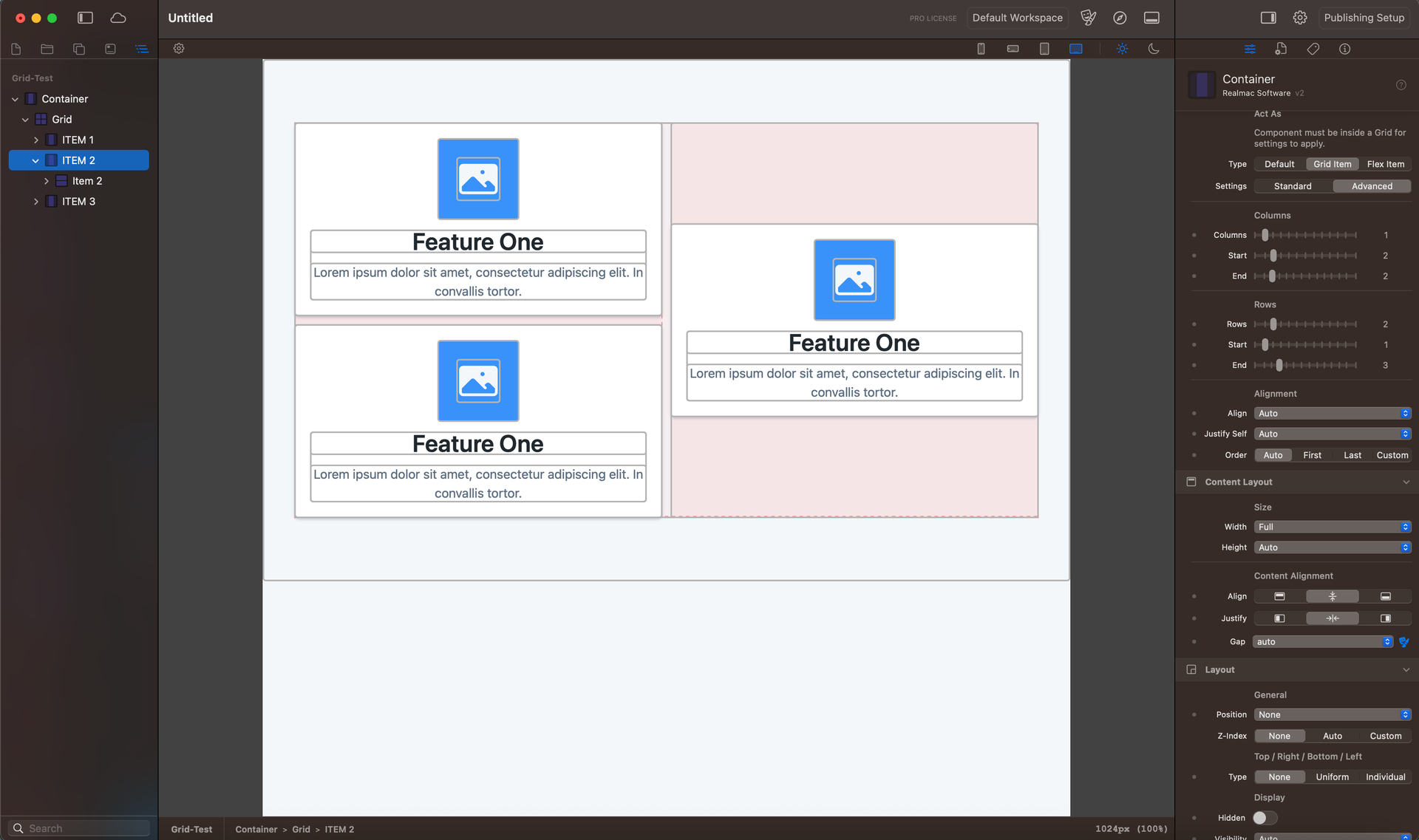Expand the ITEM 3 node
Screen dimensions: 1419x840
(36, 202)
